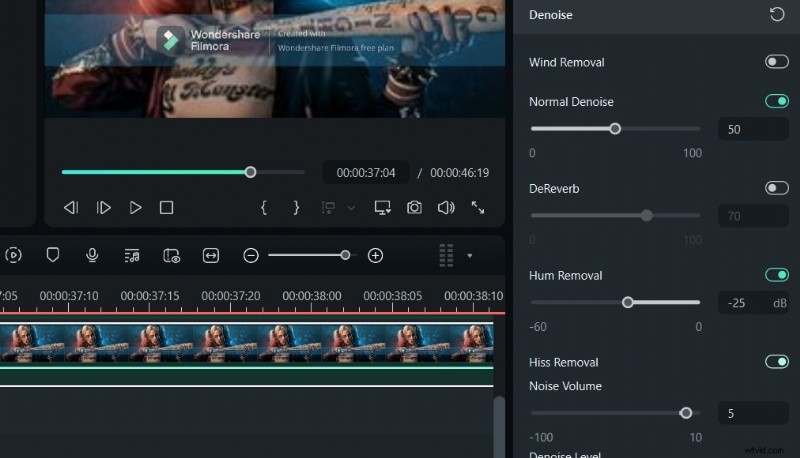Click the preview playback progress handle
The image size is (800, 458).
pos(250,172)
